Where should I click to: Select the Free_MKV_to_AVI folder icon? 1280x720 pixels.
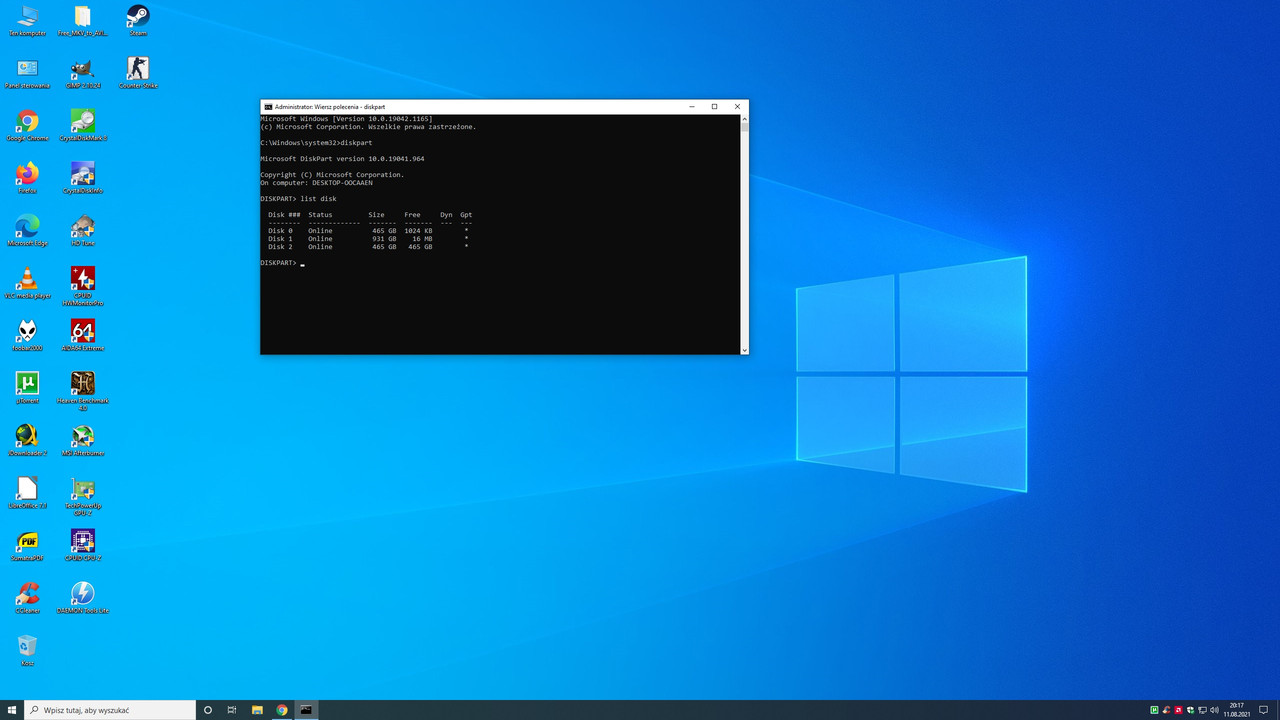click(83, 20)
